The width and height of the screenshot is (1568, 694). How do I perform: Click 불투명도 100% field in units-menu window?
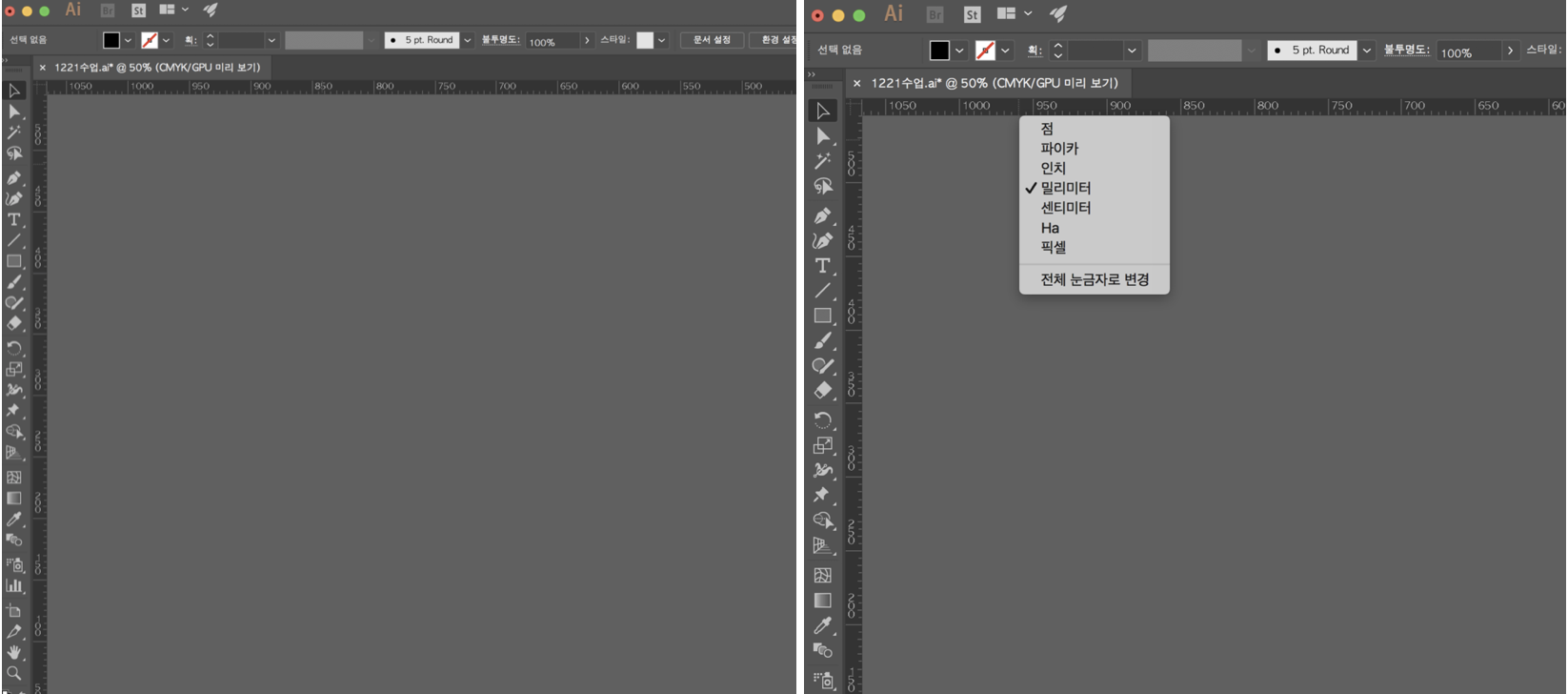coord(1468,51)
